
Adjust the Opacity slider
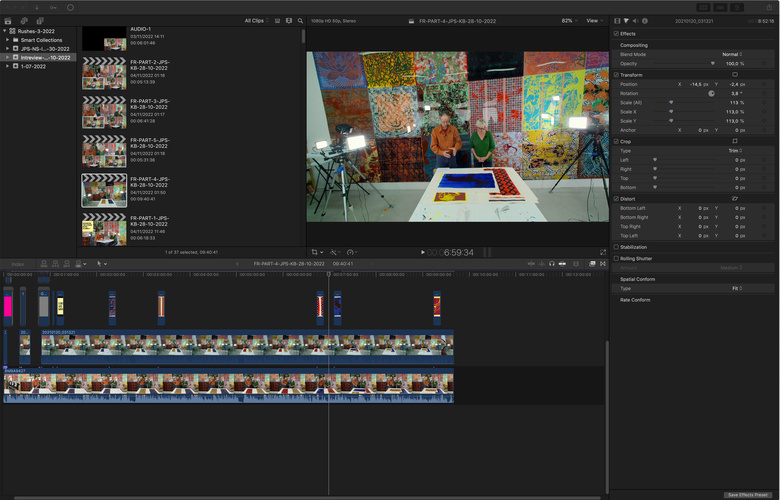point(713,63)
